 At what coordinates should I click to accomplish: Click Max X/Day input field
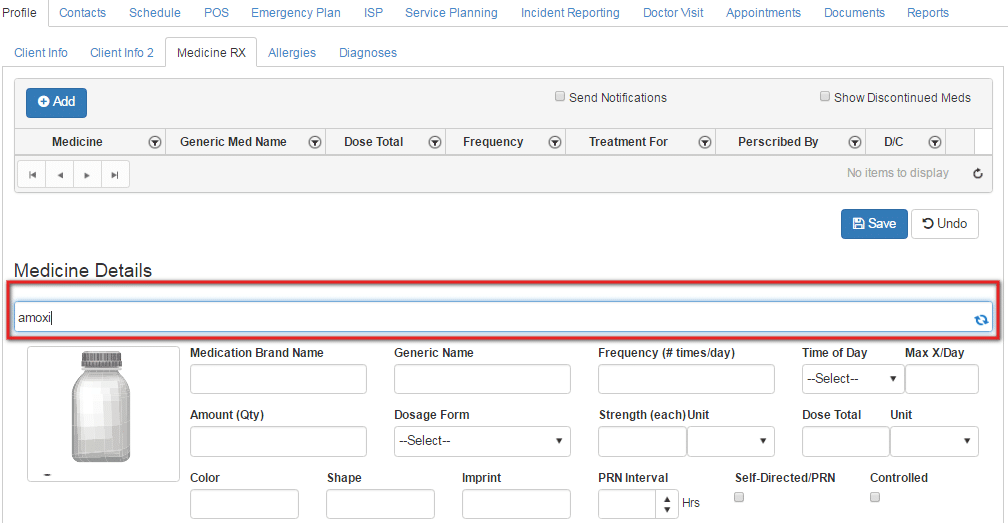[942, 379]
